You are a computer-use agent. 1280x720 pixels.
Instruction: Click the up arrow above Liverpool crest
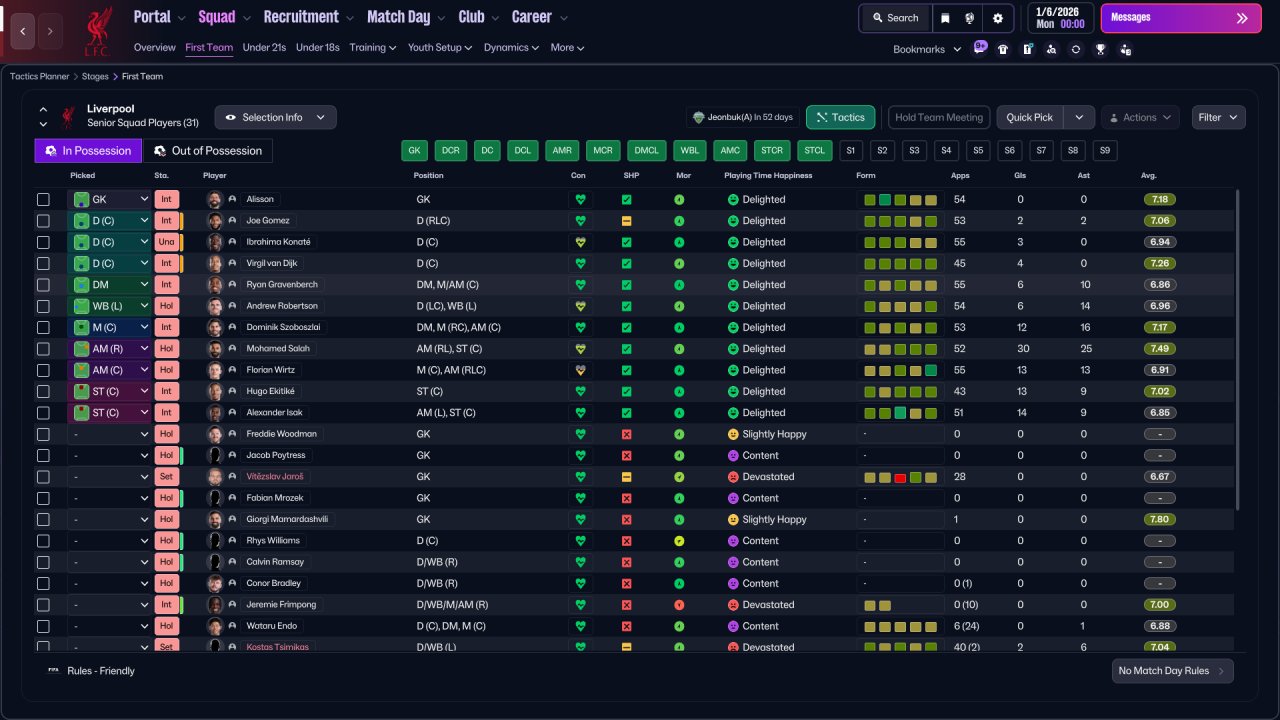tap(43, 110)
